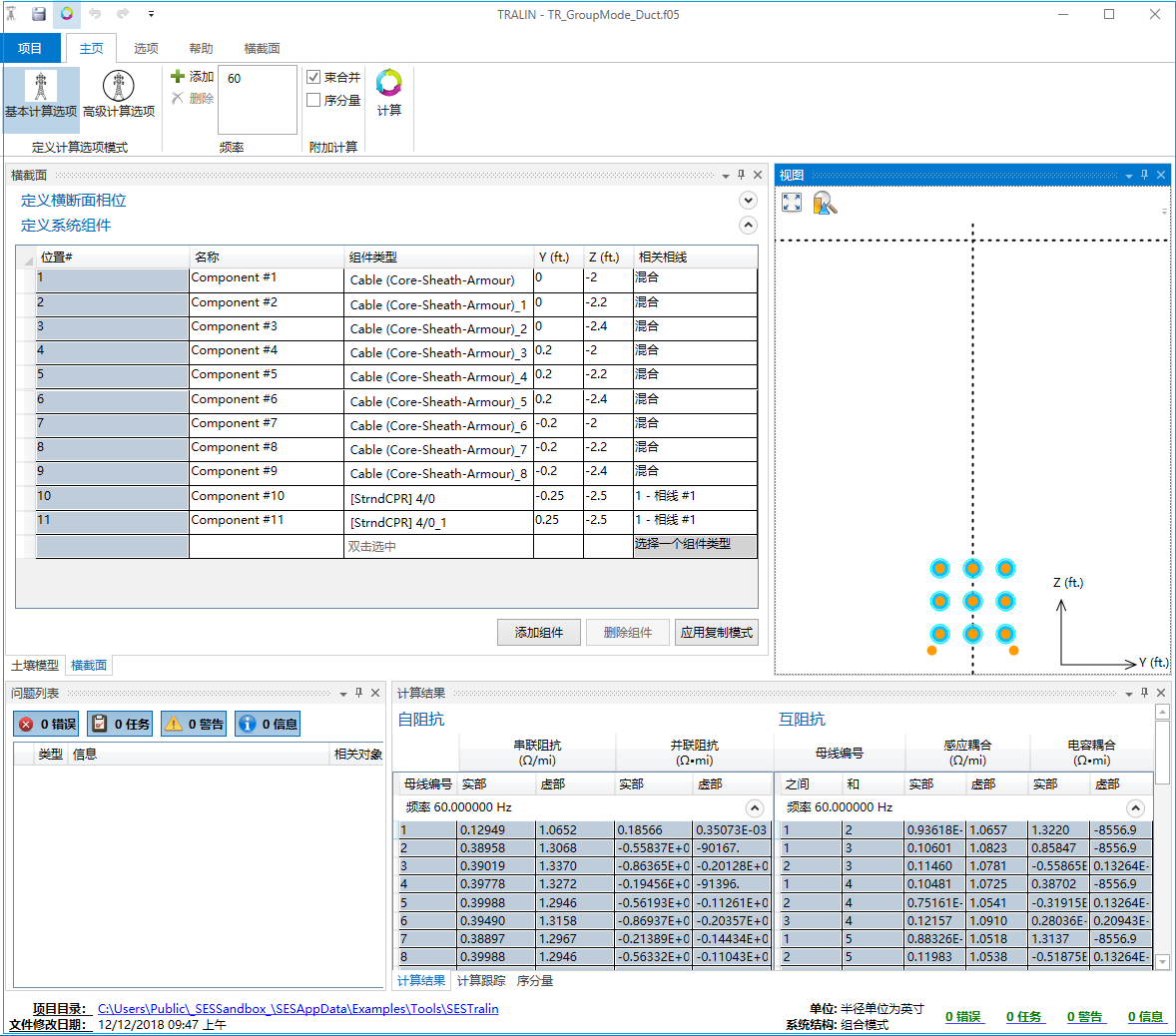Viewport: 1176px width, 1036px height.
Task: Collapse the 定义系统组件 section chevron
Action: pyautogui.click(x=748, y=225)
